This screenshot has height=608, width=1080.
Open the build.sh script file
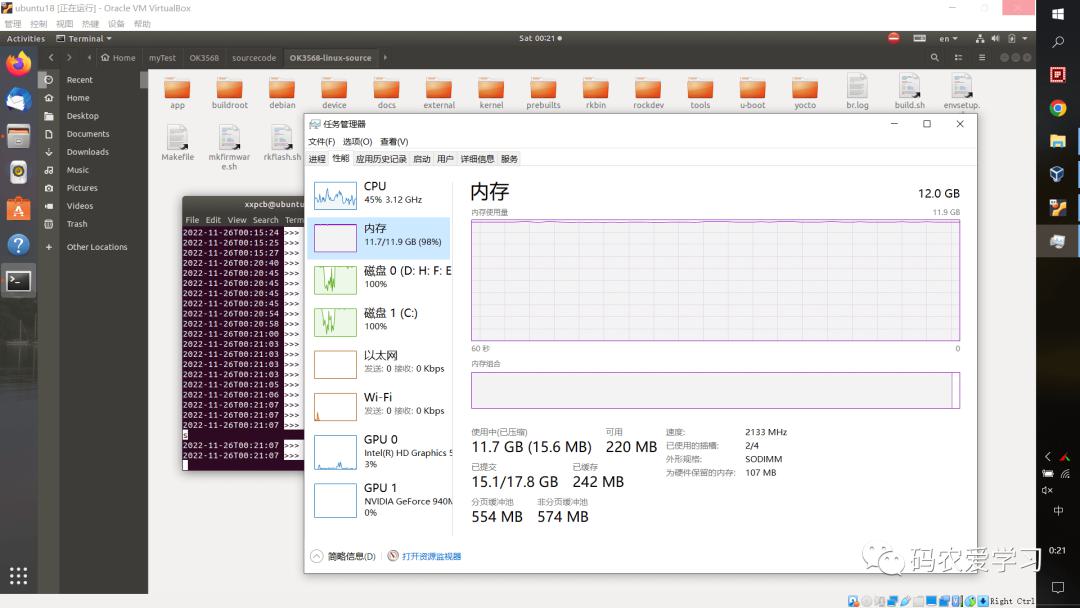[909, 92]
